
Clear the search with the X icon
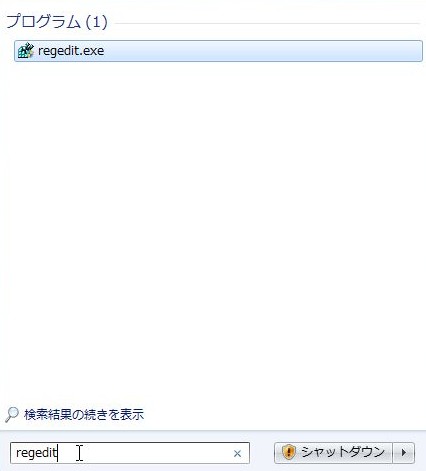click(237, 453)
